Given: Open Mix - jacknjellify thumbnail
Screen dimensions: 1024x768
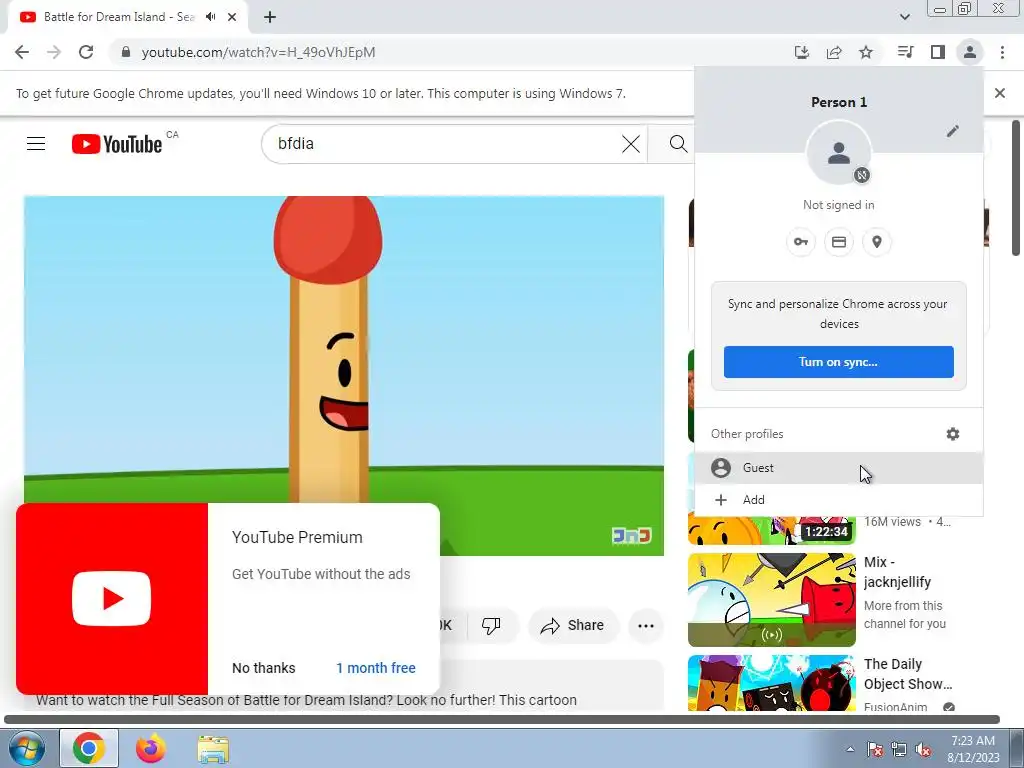Looking at the screenshot, I should tap(771, 600).
